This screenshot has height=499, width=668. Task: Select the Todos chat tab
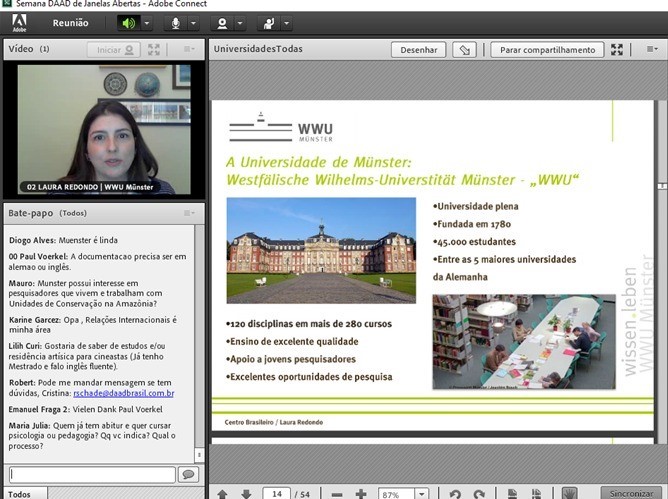pos(20,493)
